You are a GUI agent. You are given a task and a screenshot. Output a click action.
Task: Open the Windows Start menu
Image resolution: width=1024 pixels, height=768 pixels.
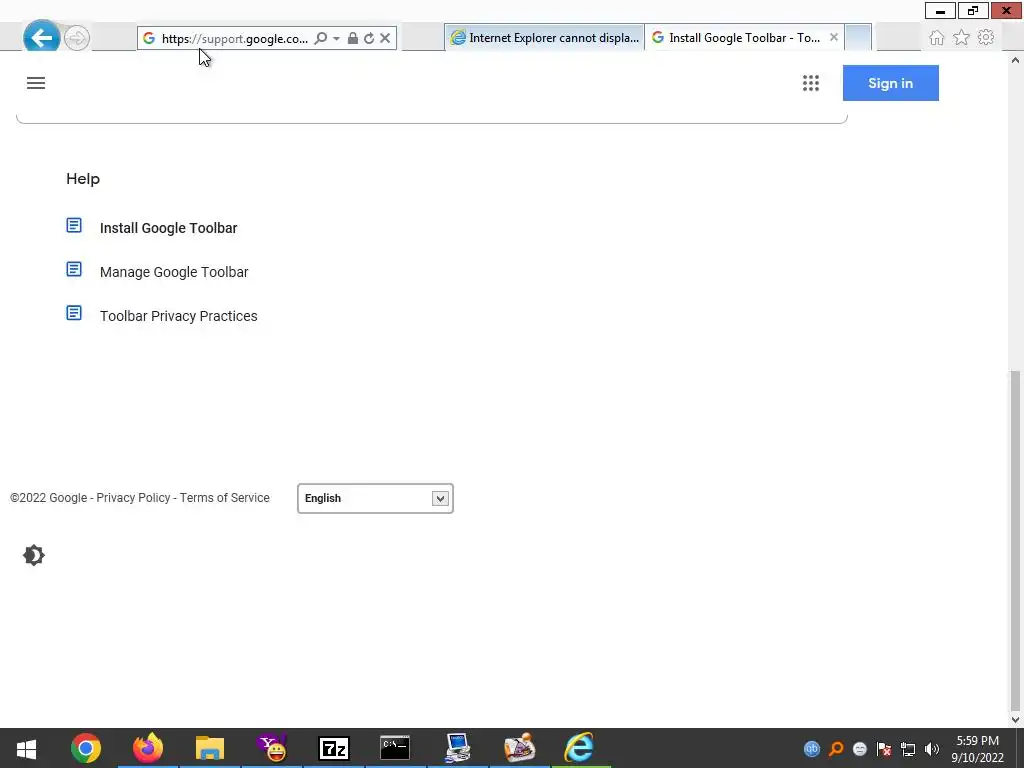(26, 748)
